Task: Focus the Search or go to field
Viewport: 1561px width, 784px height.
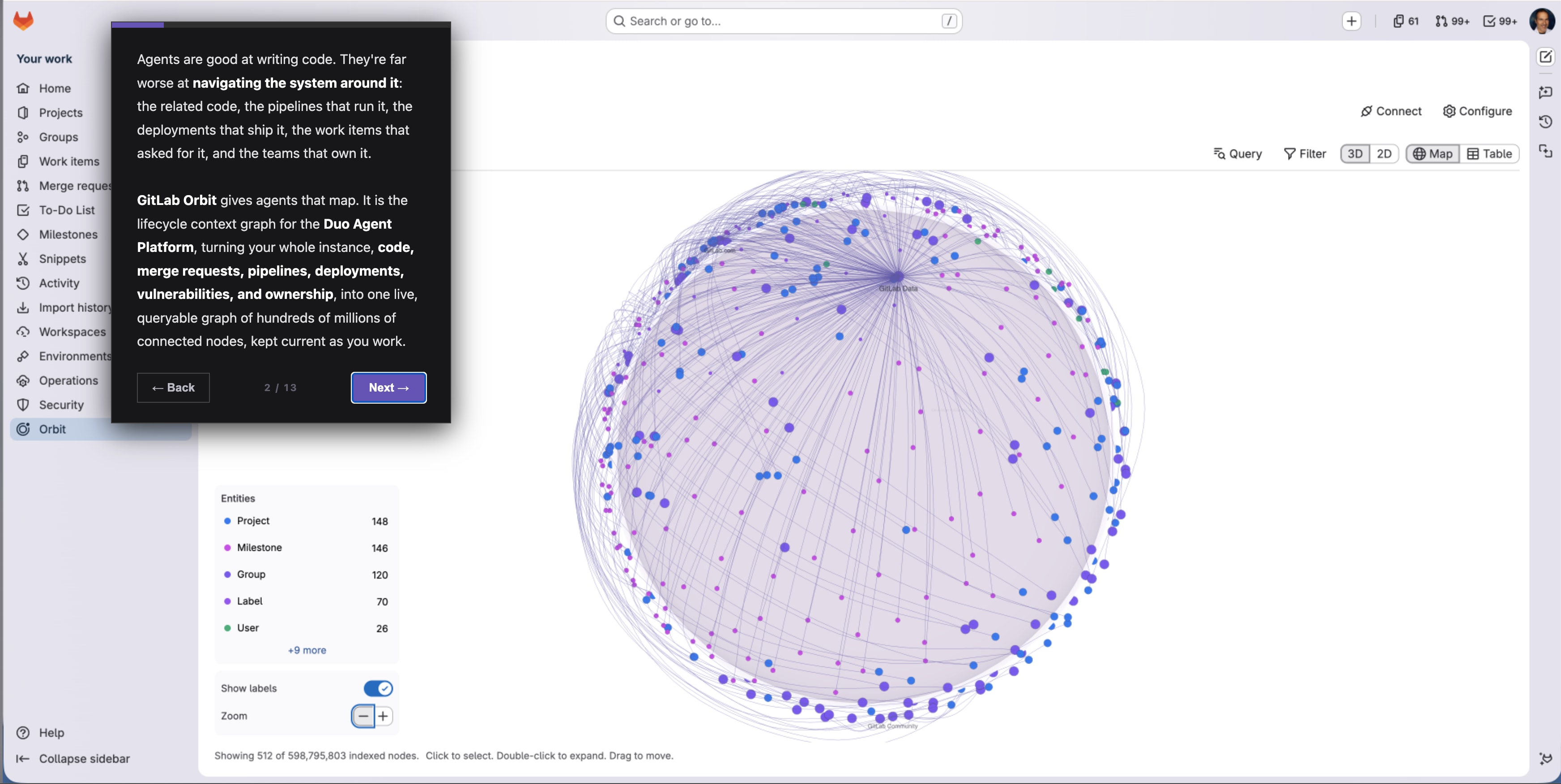Action: [784, 21]
